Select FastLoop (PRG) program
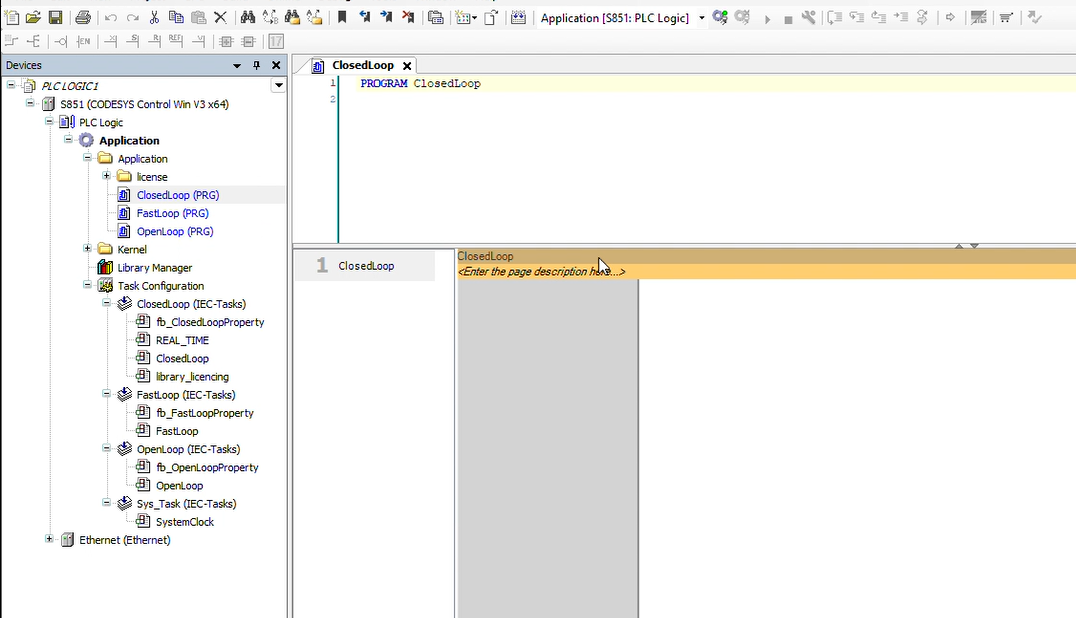Screen dimensions: 1076x618 pyautogui.click(x=172, y=213)
